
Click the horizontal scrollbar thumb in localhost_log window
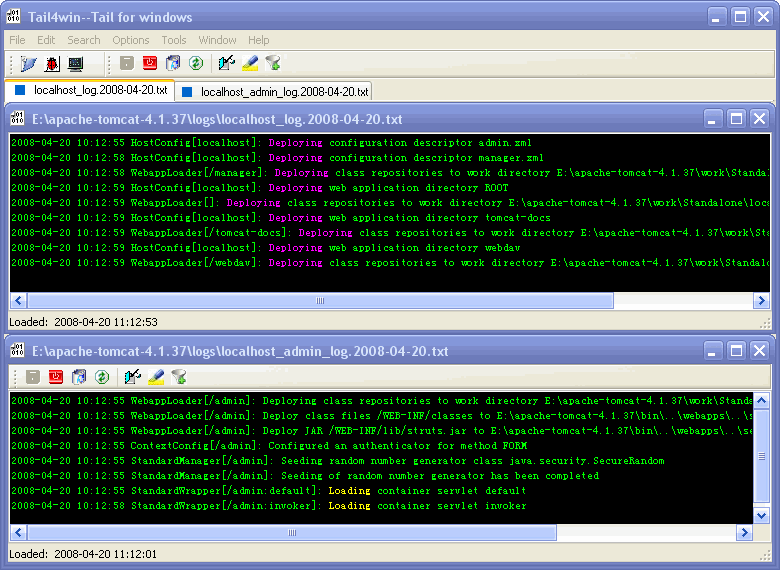(x=320, y=300)
